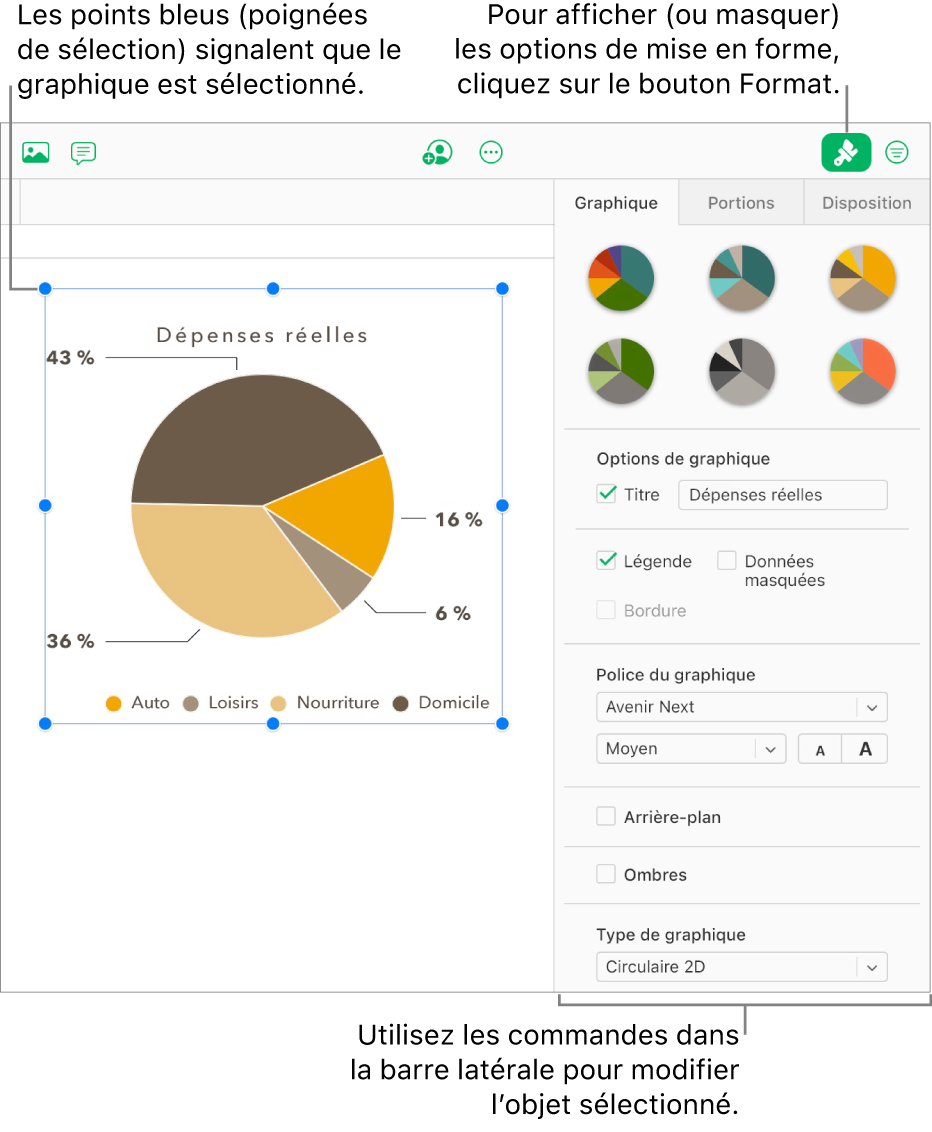Click the light beige 36 % pie slice
Image resolution: width=932 pixels, height=1132 pixels.
(217, 570)
